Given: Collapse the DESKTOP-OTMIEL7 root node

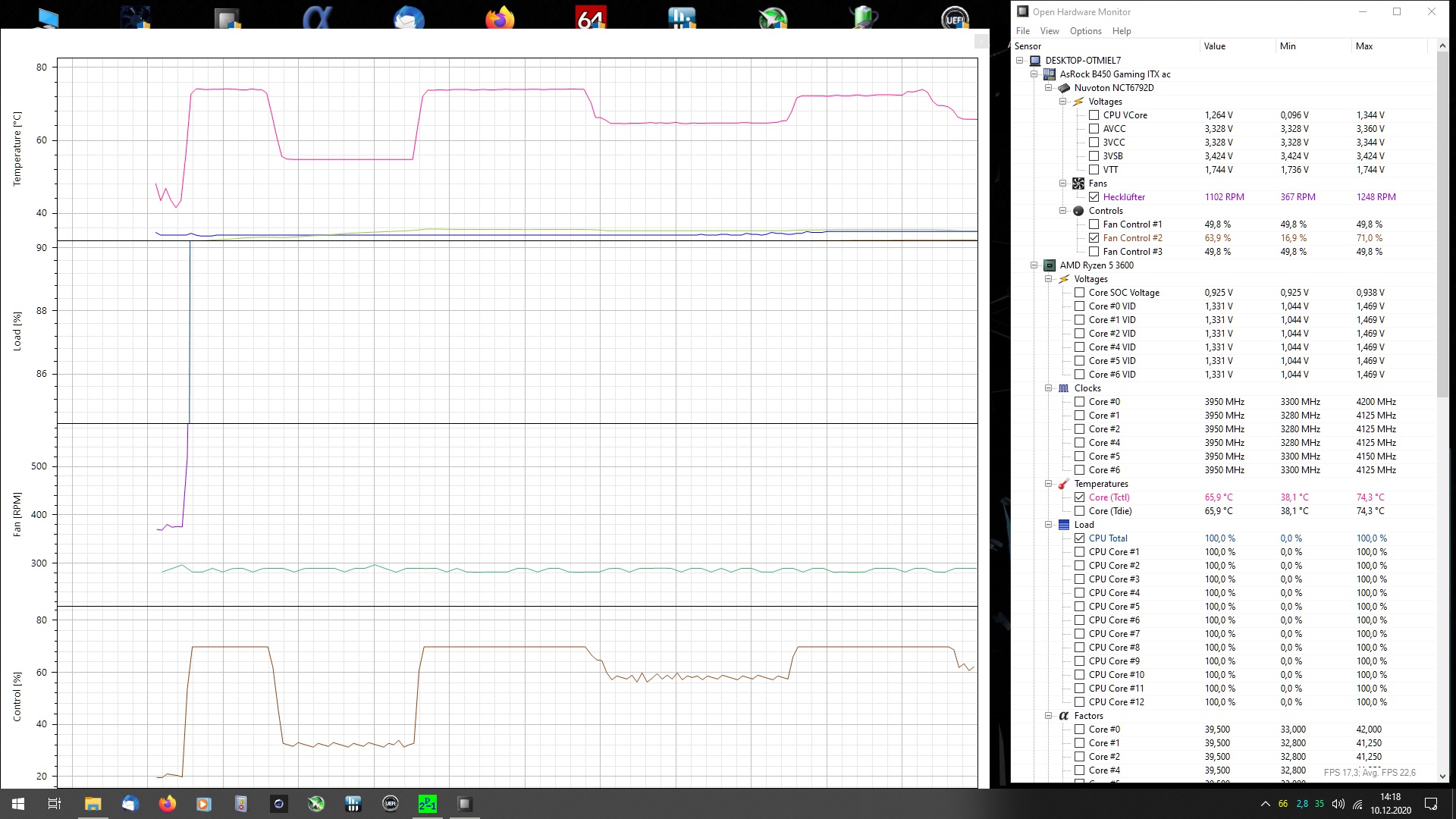Looking at the screenshot, I should [x=1020, y=61].
